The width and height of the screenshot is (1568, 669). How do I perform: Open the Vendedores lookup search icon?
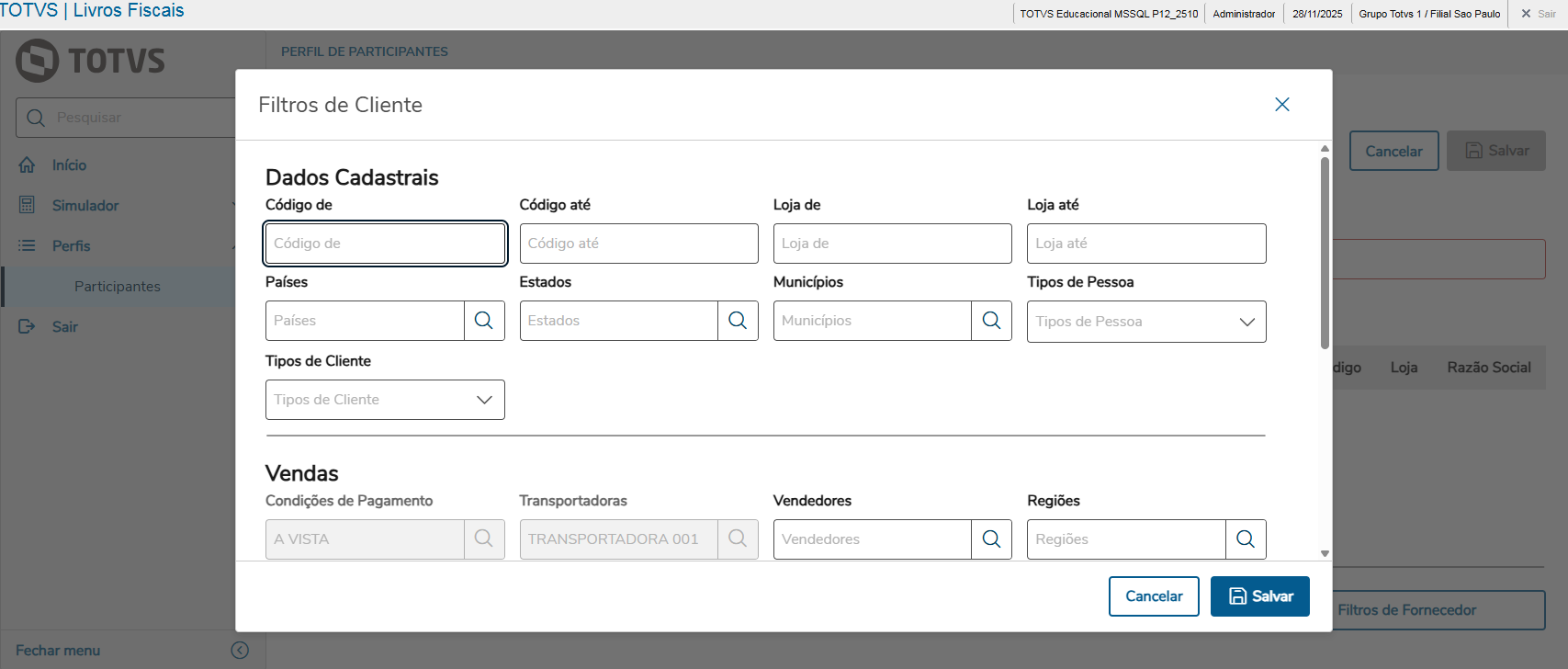[991, 539]
